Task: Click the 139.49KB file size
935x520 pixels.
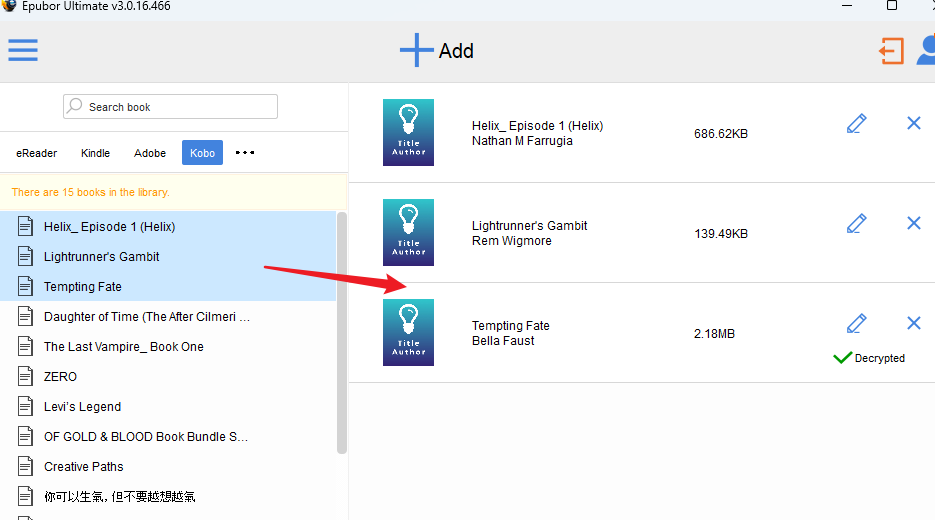Action: pos(721,234)
